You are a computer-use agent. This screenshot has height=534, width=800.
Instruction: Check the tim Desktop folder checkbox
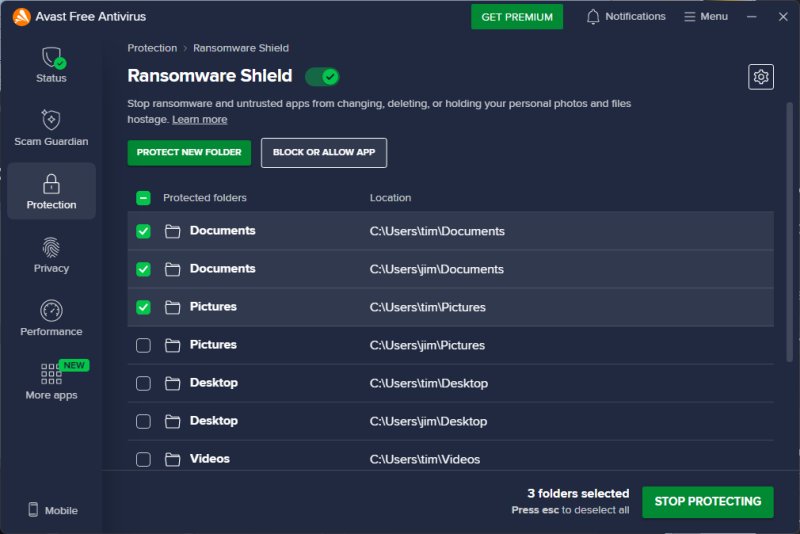click(x=143, y=383)
